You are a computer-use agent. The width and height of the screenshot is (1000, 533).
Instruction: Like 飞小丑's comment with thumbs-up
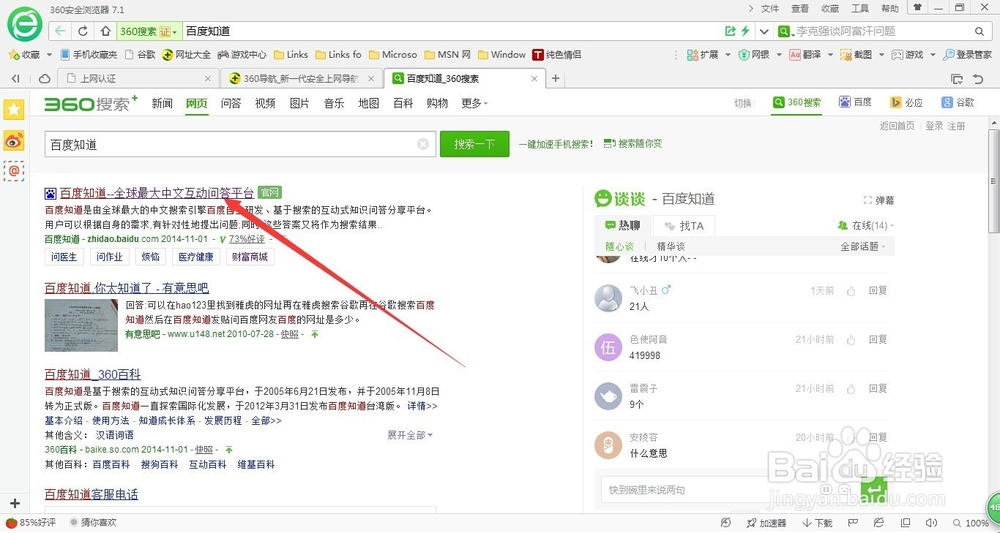pos(851,291)
